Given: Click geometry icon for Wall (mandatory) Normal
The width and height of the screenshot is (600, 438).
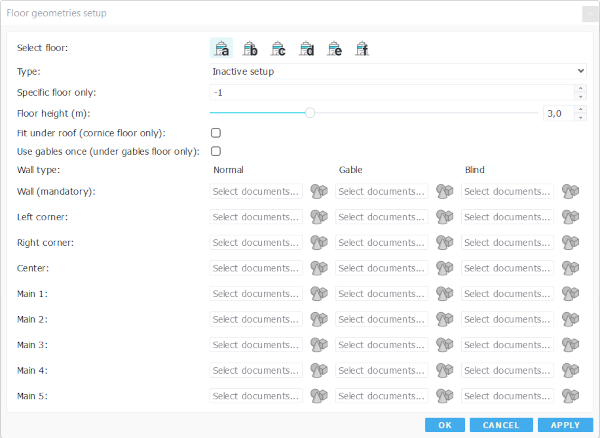Looking at the screenshot, I should [319, 191].
